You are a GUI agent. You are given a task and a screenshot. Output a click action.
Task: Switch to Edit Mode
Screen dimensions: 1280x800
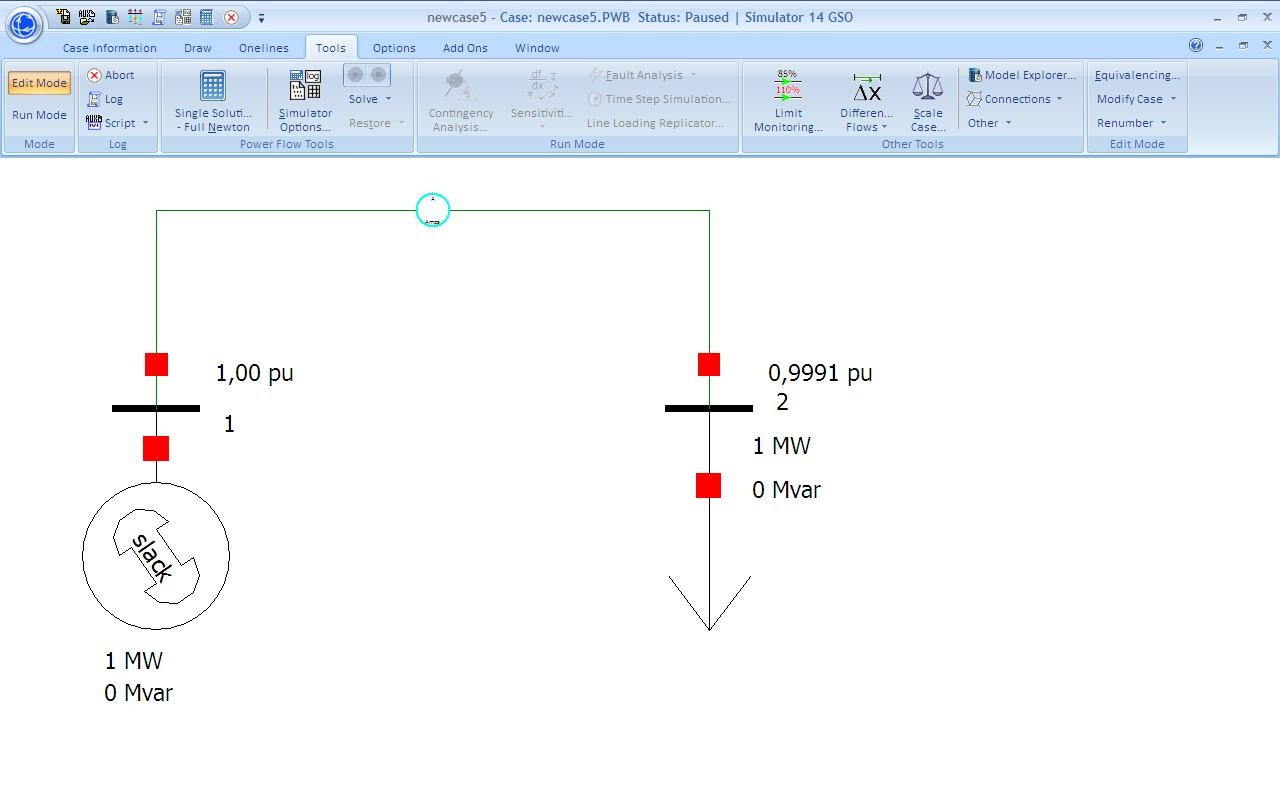click(39, 83)
